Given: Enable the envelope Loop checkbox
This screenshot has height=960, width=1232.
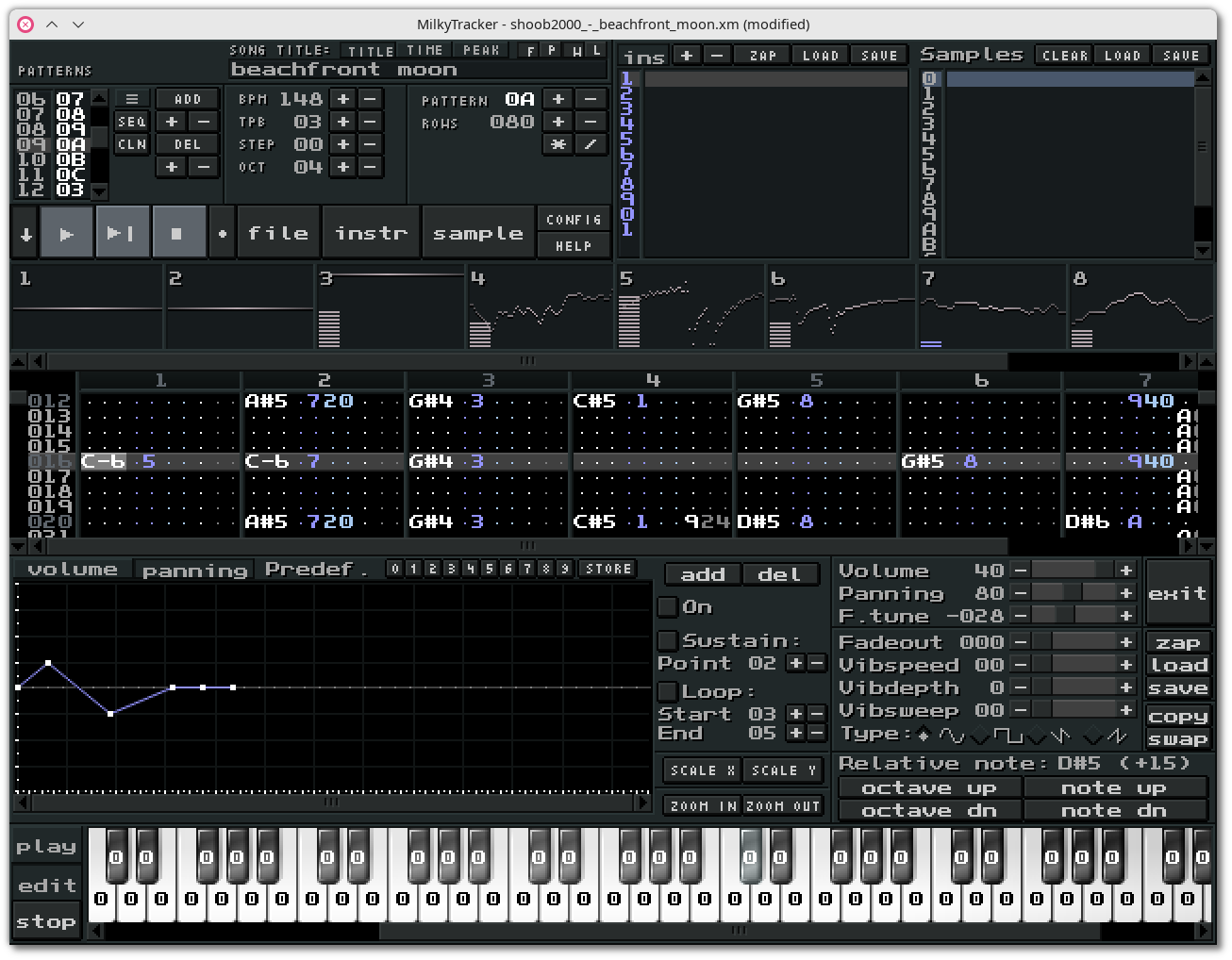Looking at the screenshot, I should point(667,691).
